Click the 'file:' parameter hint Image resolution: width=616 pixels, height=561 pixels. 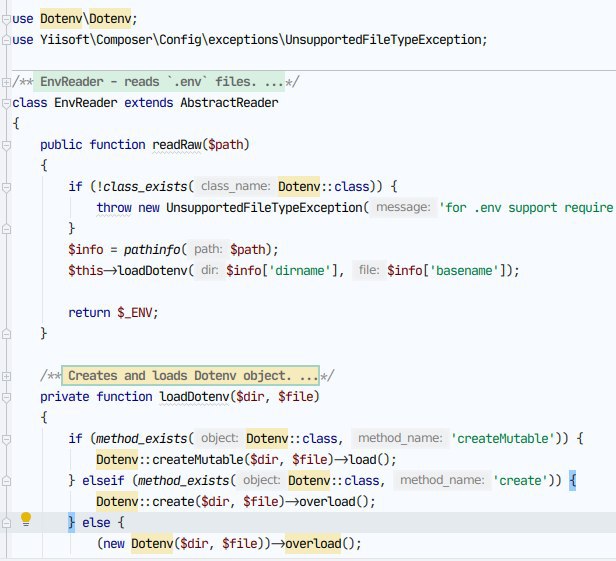point(369,270)
